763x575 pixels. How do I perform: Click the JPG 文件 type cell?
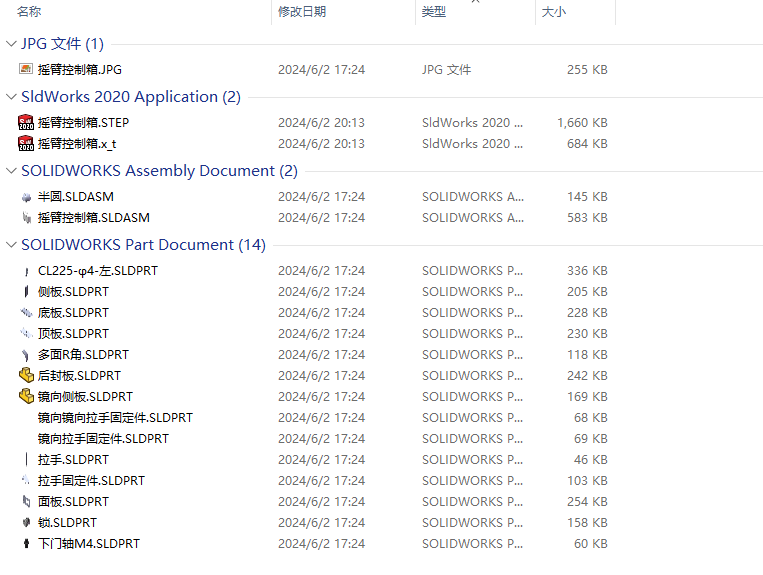coord(446,70)
